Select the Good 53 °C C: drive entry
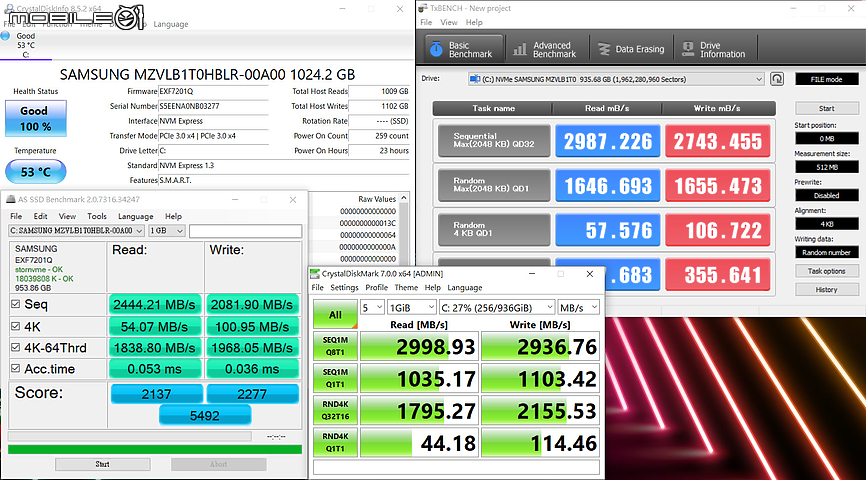This screenshot has height=480, width=866. 25,45
